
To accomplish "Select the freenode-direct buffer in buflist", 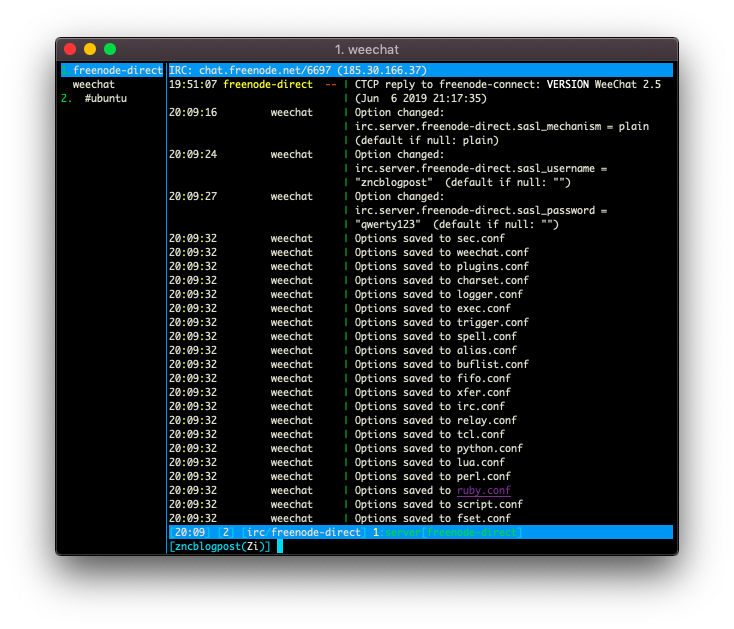I will (112, 70).
